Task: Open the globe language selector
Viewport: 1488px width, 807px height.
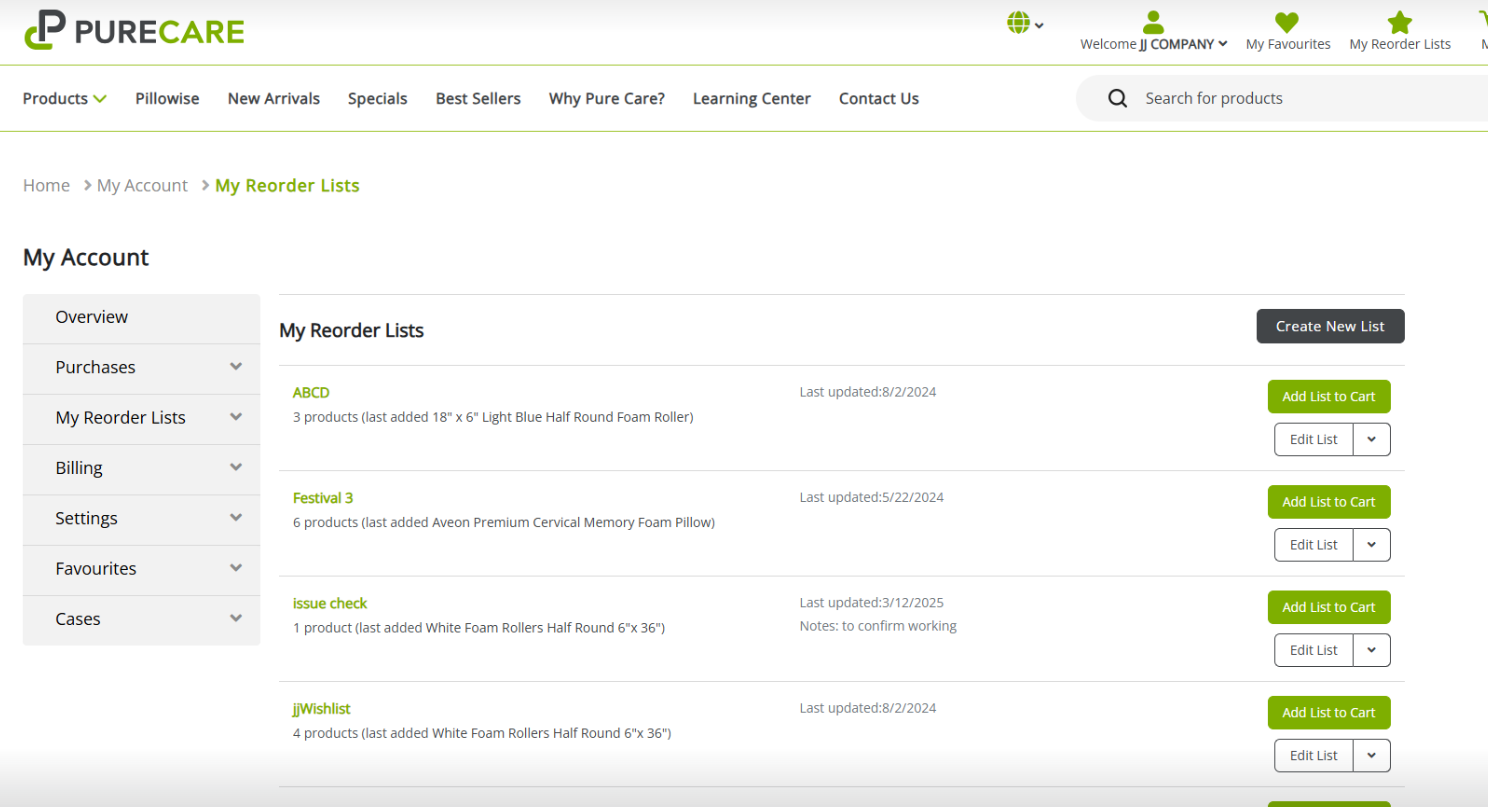Action: pos(1020,23)
